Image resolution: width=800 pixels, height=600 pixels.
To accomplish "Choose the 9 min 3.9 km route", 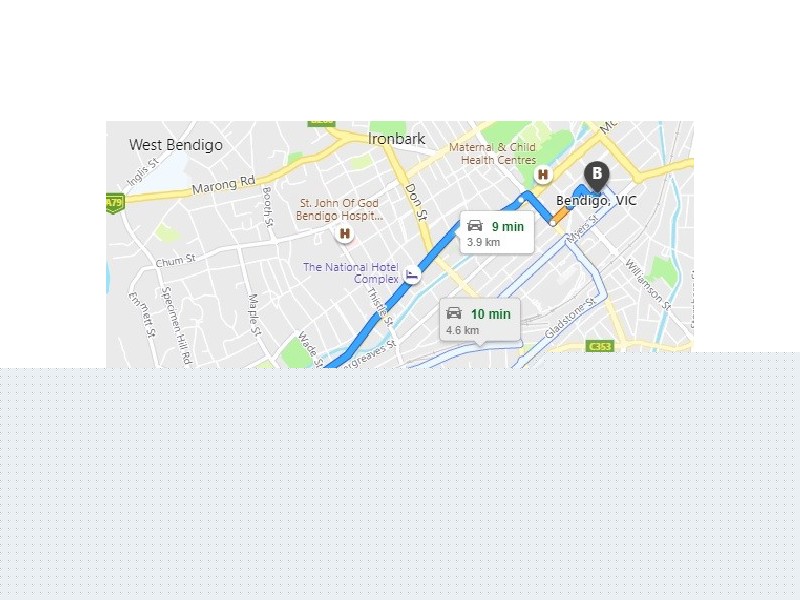I will click(497, 232).
